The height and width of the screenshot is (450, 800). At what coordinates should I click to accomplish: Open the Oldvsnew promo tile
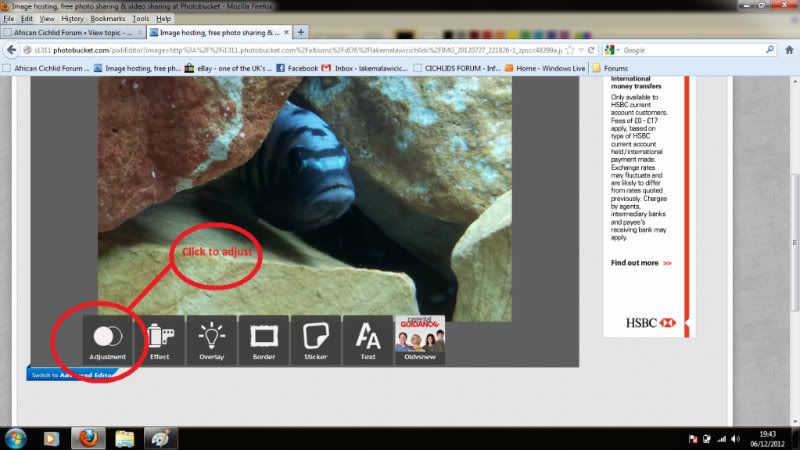[x=420, y=340]
